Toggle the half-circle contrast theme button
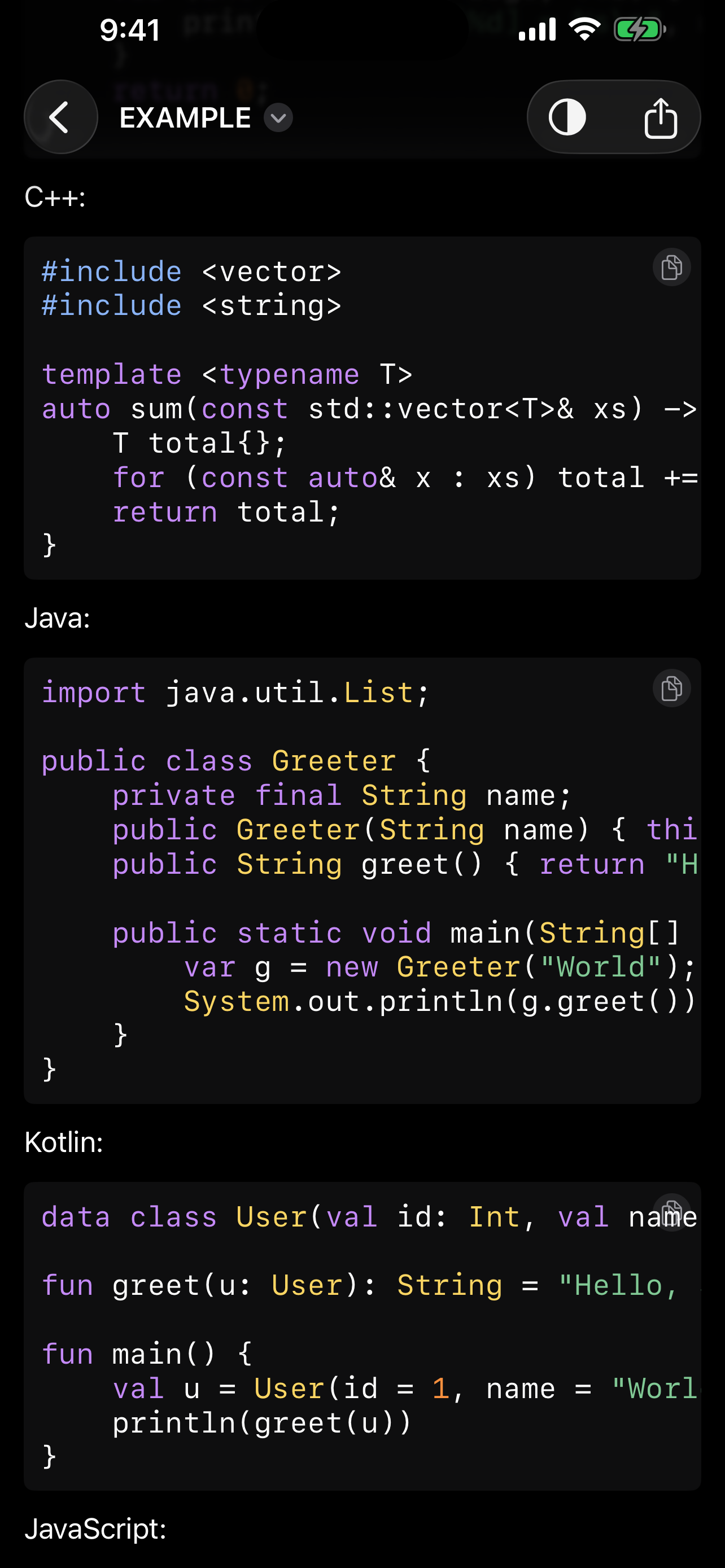 pyautogui.click(x=567, y=117)
